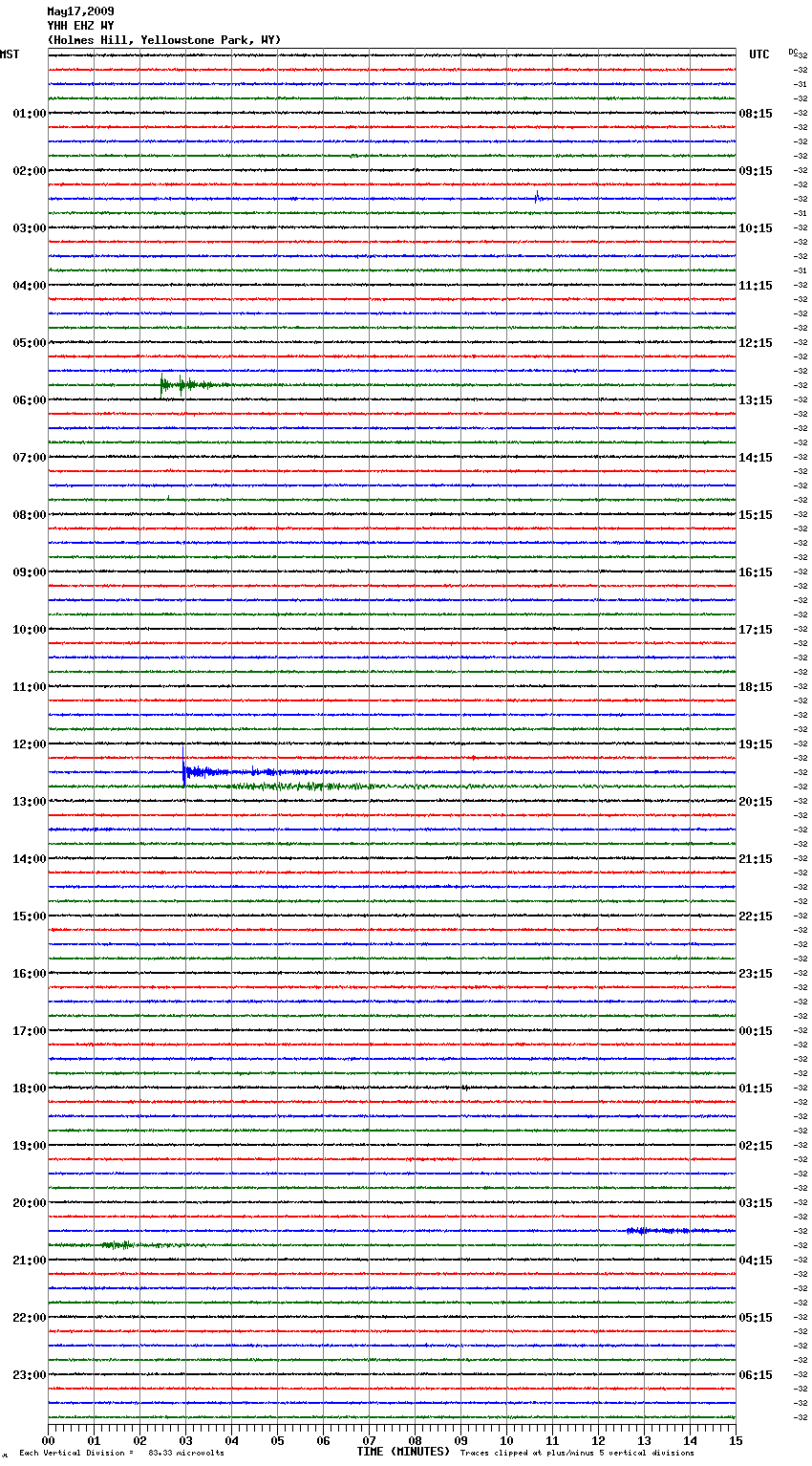The height and width of the screenshot is (1466, 812).
Task: Click the DC column header at top right
Action: point(793,52)
